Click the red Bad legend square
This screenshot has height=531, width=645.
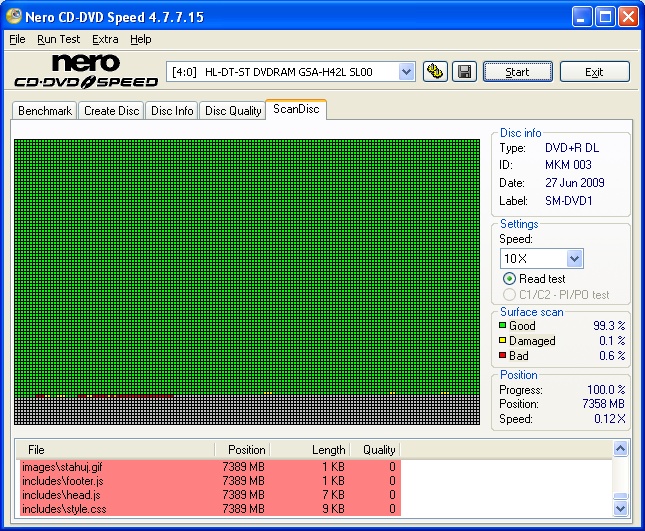502,355
